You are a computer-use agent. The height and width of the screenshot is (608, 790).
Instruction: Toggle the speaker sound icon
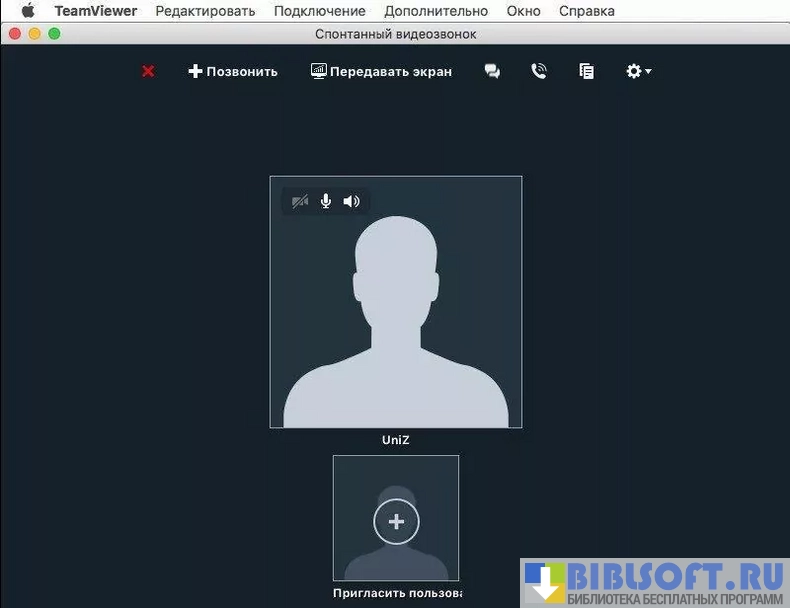(x=351, y=201)
